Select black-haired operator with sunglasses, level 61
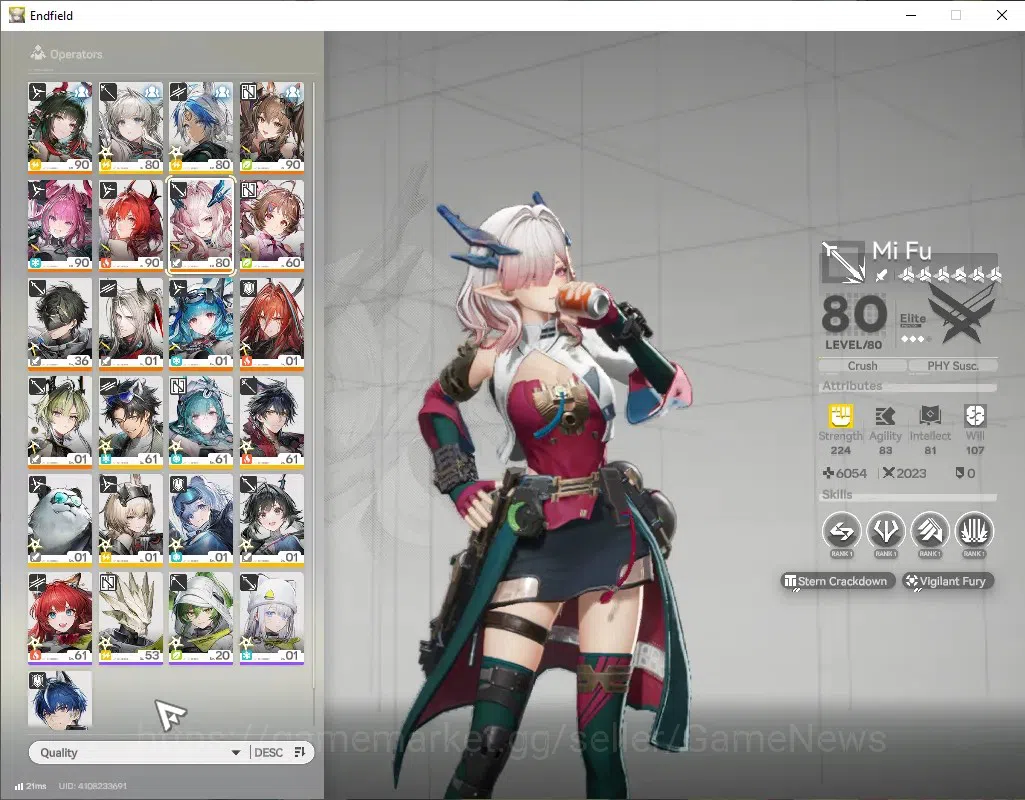1025x800 pixels. (x=131, y=422)
